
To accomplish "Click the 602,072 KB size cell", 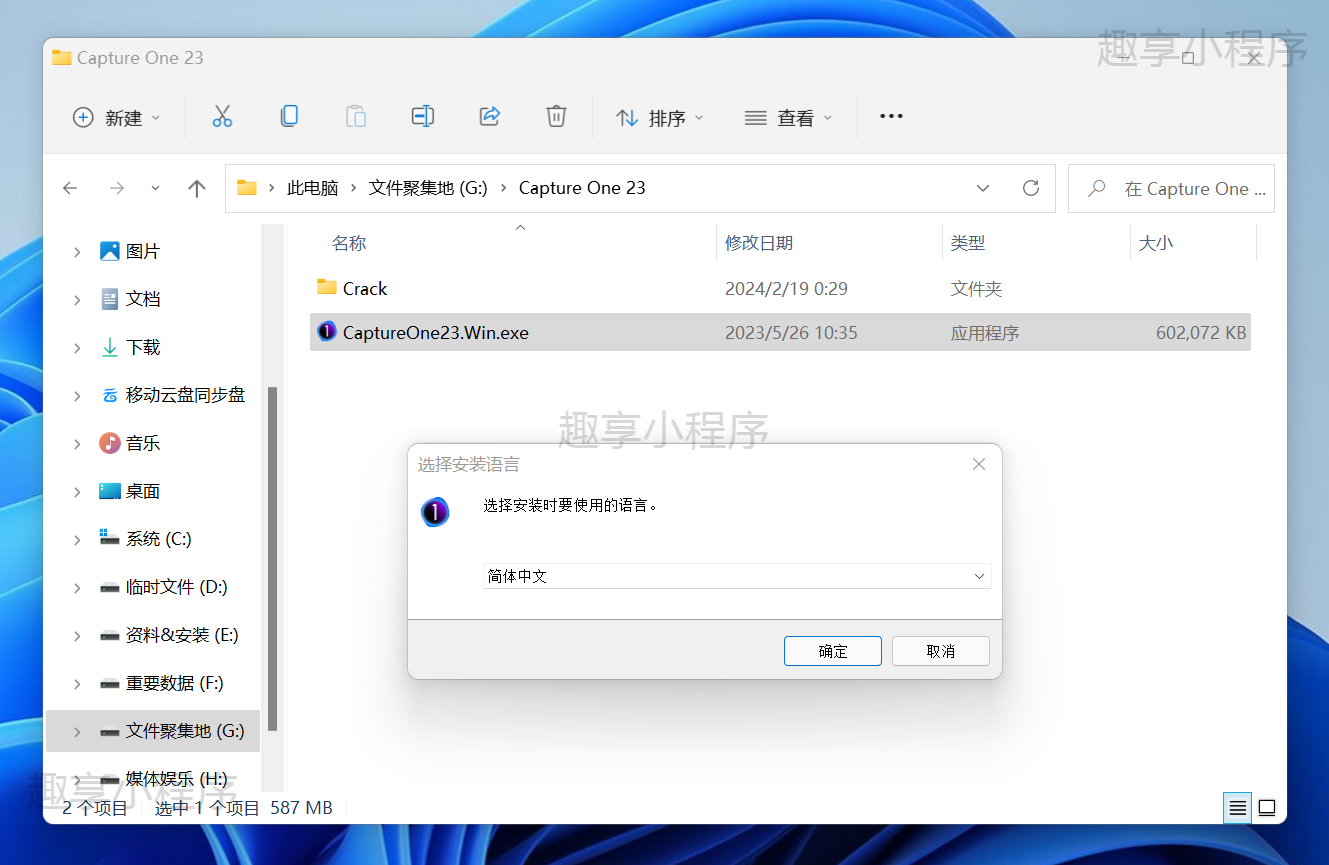I will tap(1201, 333).
